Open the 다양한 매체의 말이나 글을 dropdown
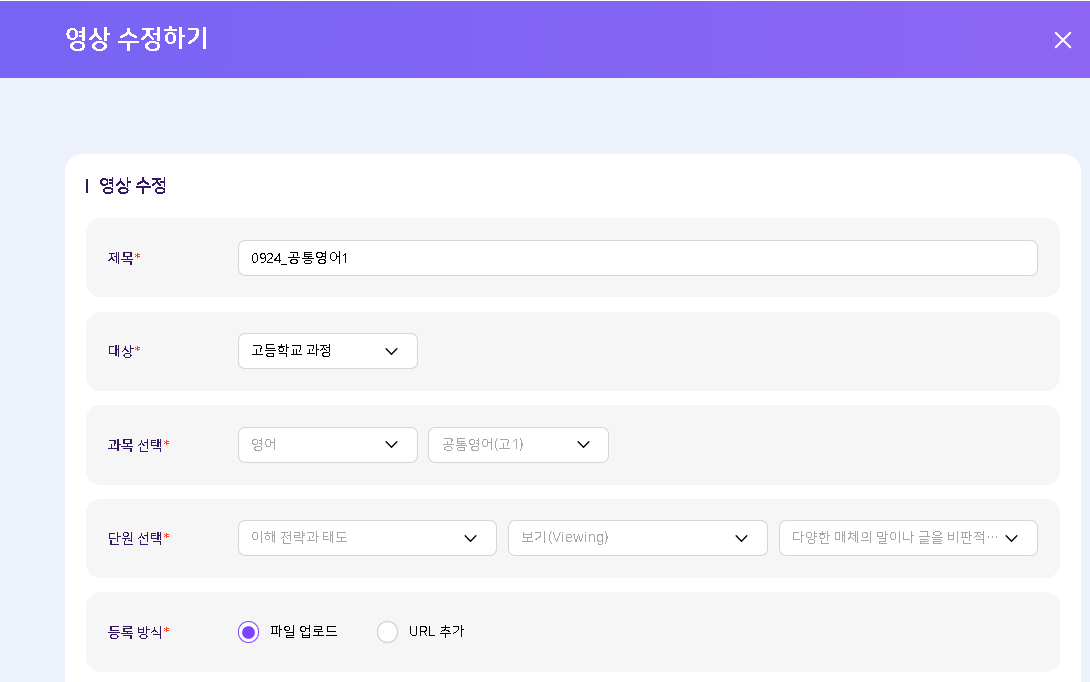Viewport: 1090px width, 682px height. pyautogui.click(x=893, y=538)
